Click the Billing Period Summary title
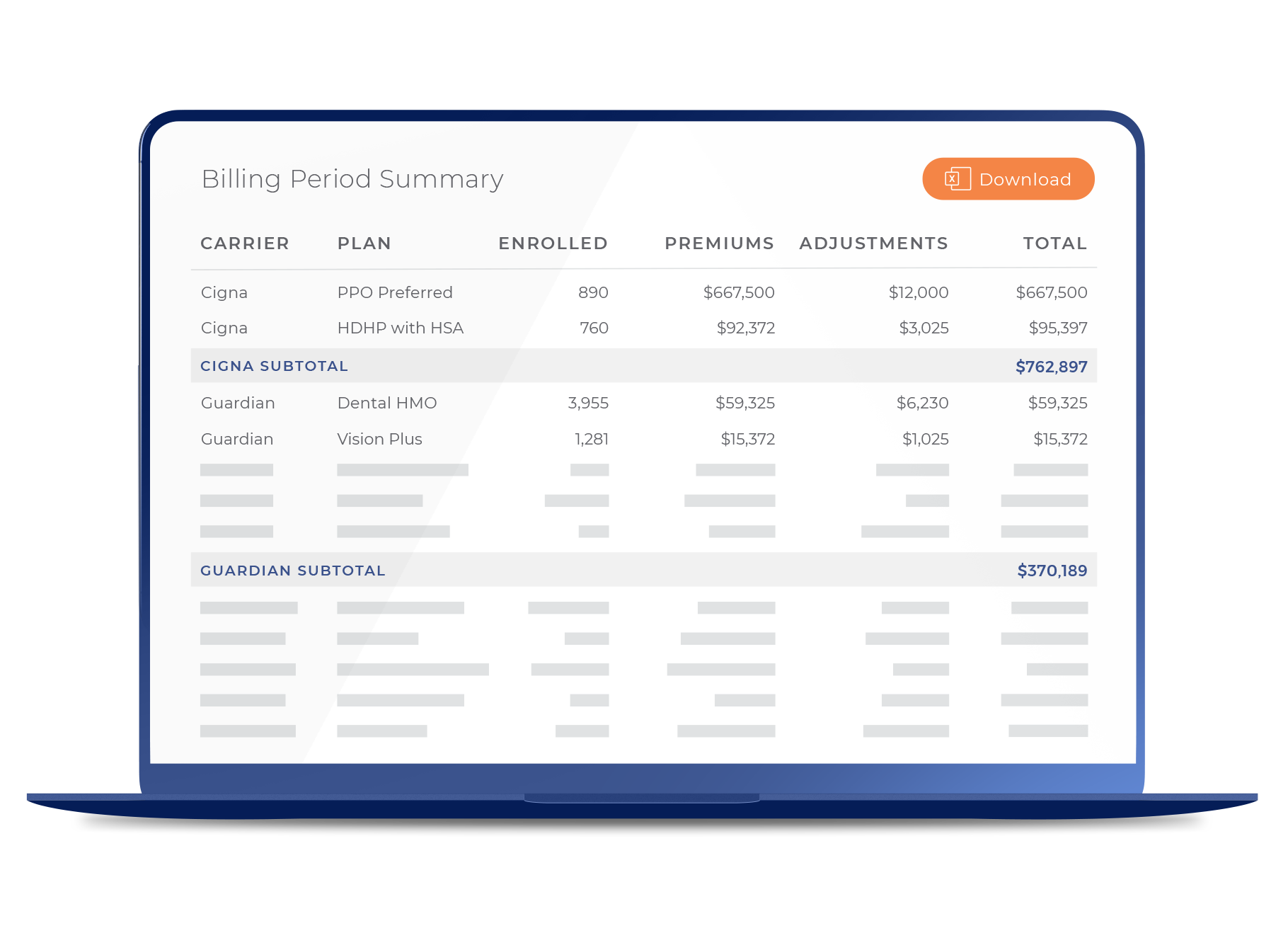 [x=352, y=178]
